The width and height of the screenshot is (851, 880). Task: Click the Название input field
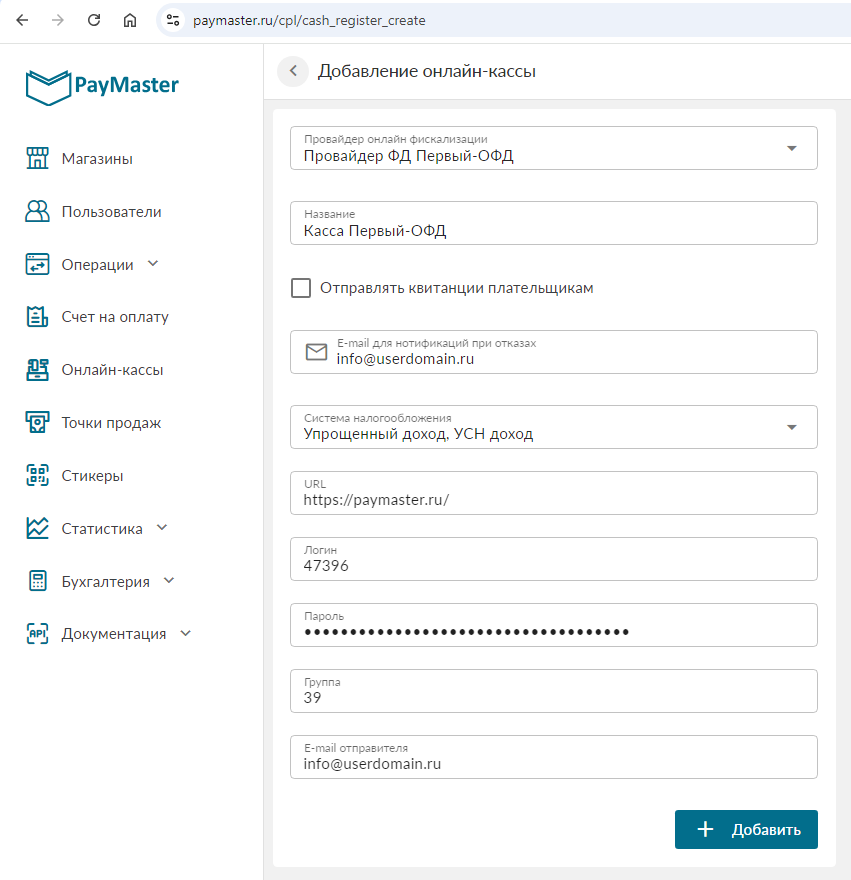tap(553, 223)
